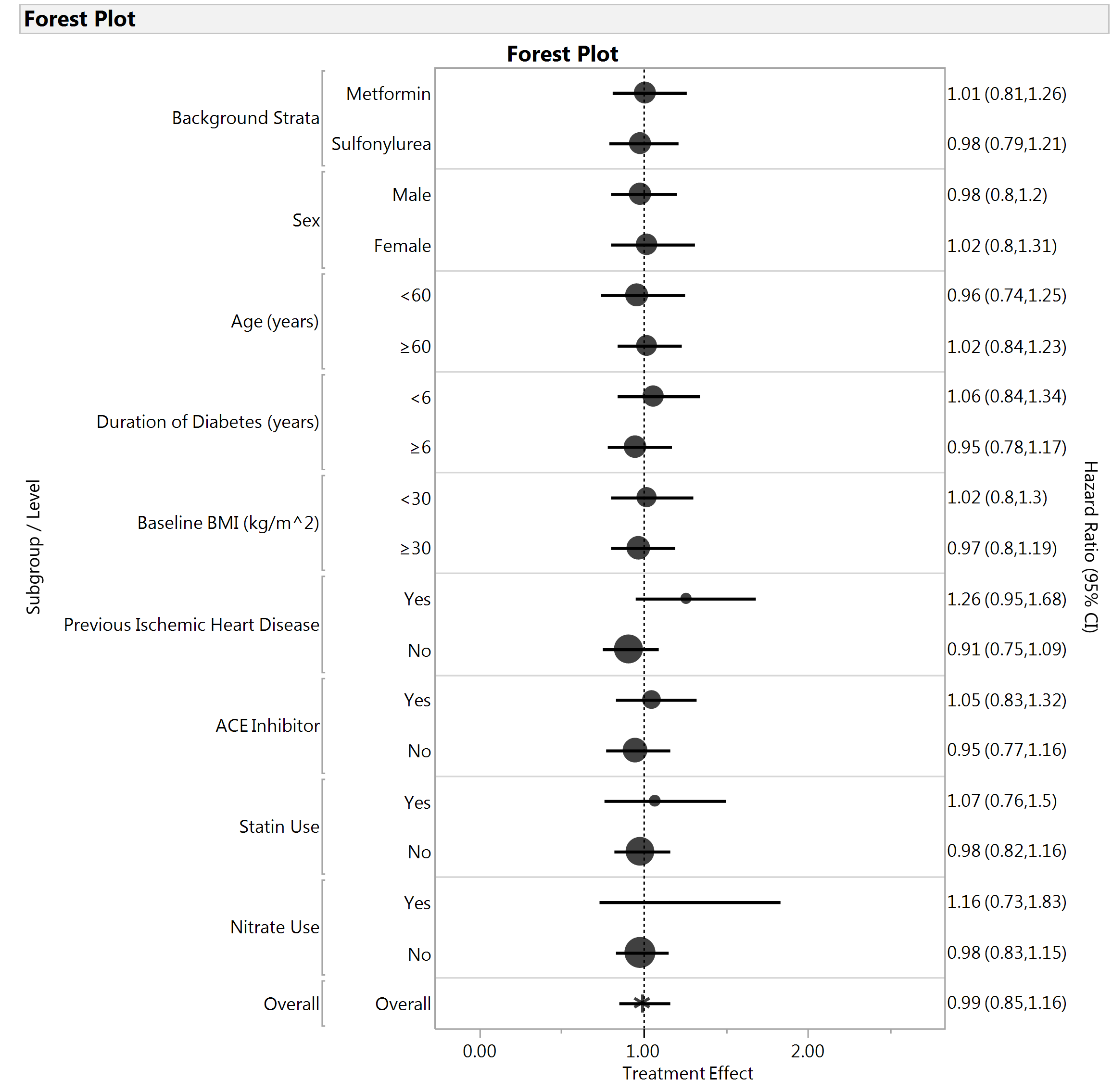Viewport: 1112px width, 1092px height.
Task: Select the Sulfonylurea hazard ratio marker
Action: click(x=640, y=143)
